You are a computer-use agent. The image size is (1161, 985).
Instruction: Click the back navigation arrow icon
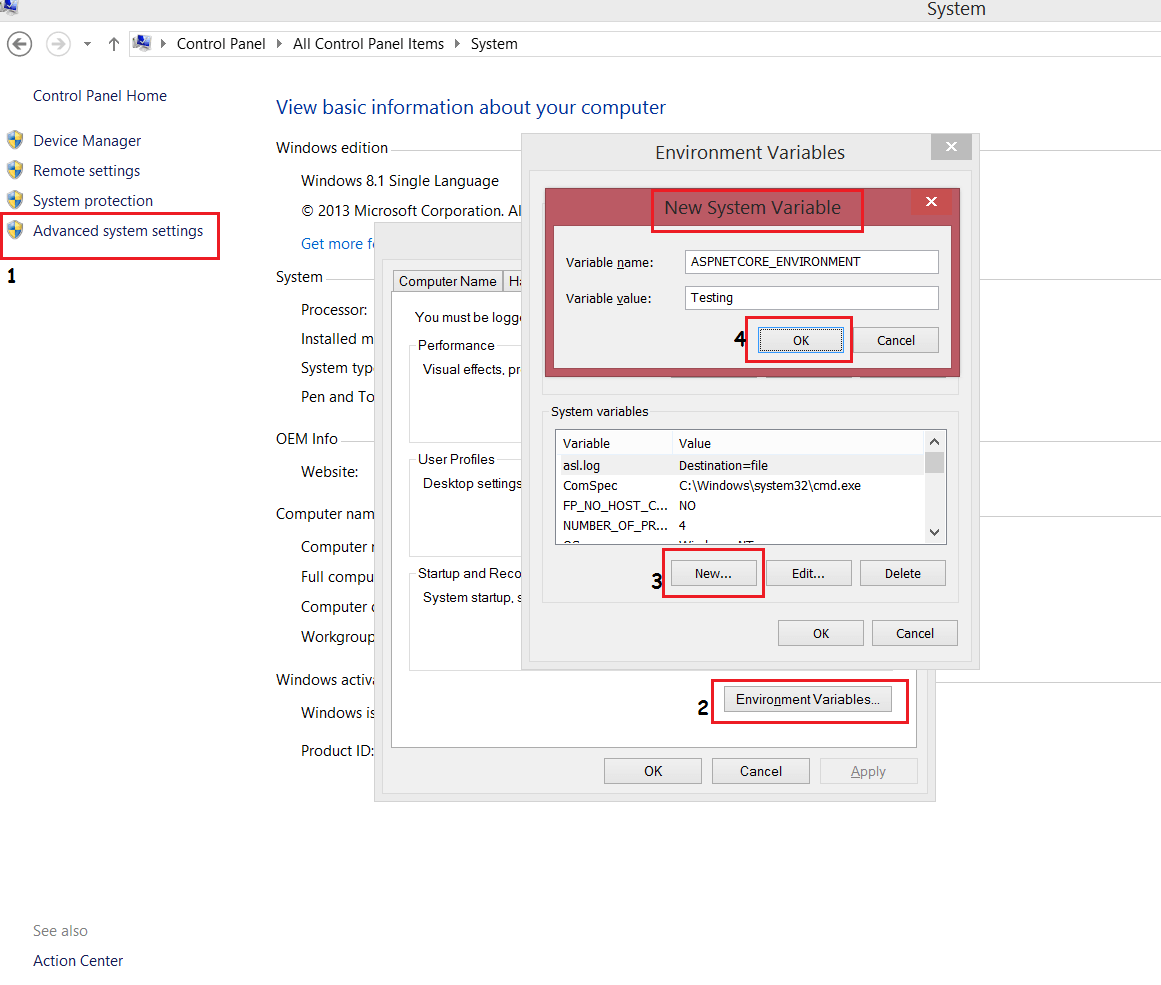pos(19,43)
